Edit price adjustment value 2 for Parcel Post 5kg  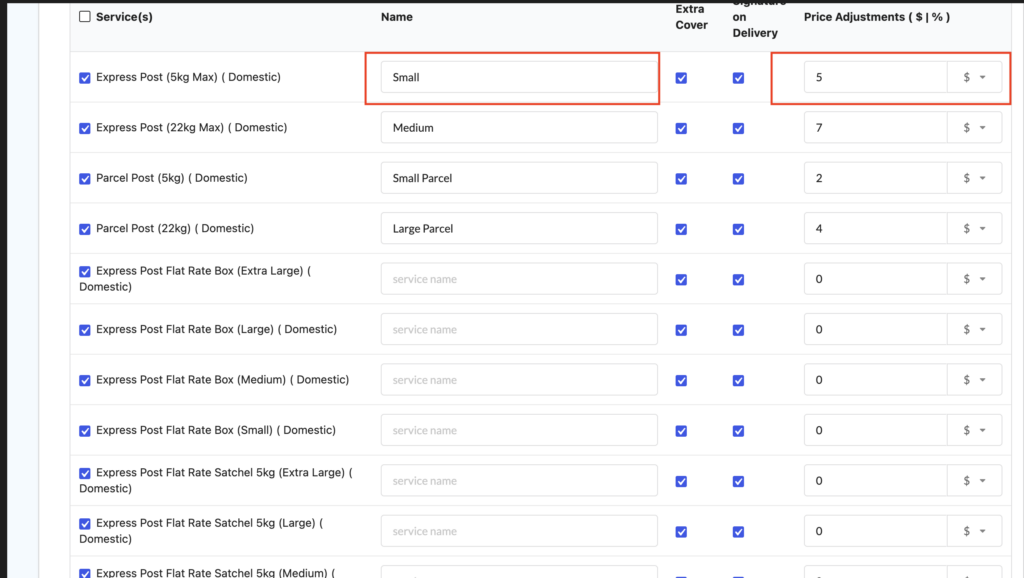(x=876, y=178)
